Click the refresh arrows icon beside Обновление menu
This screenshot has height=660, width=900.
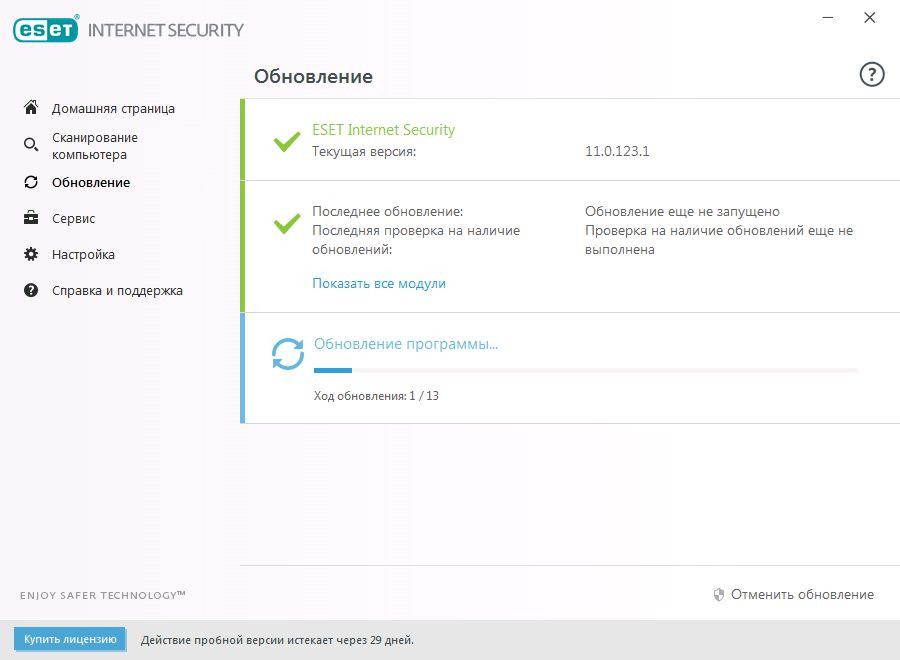point(31,182)
